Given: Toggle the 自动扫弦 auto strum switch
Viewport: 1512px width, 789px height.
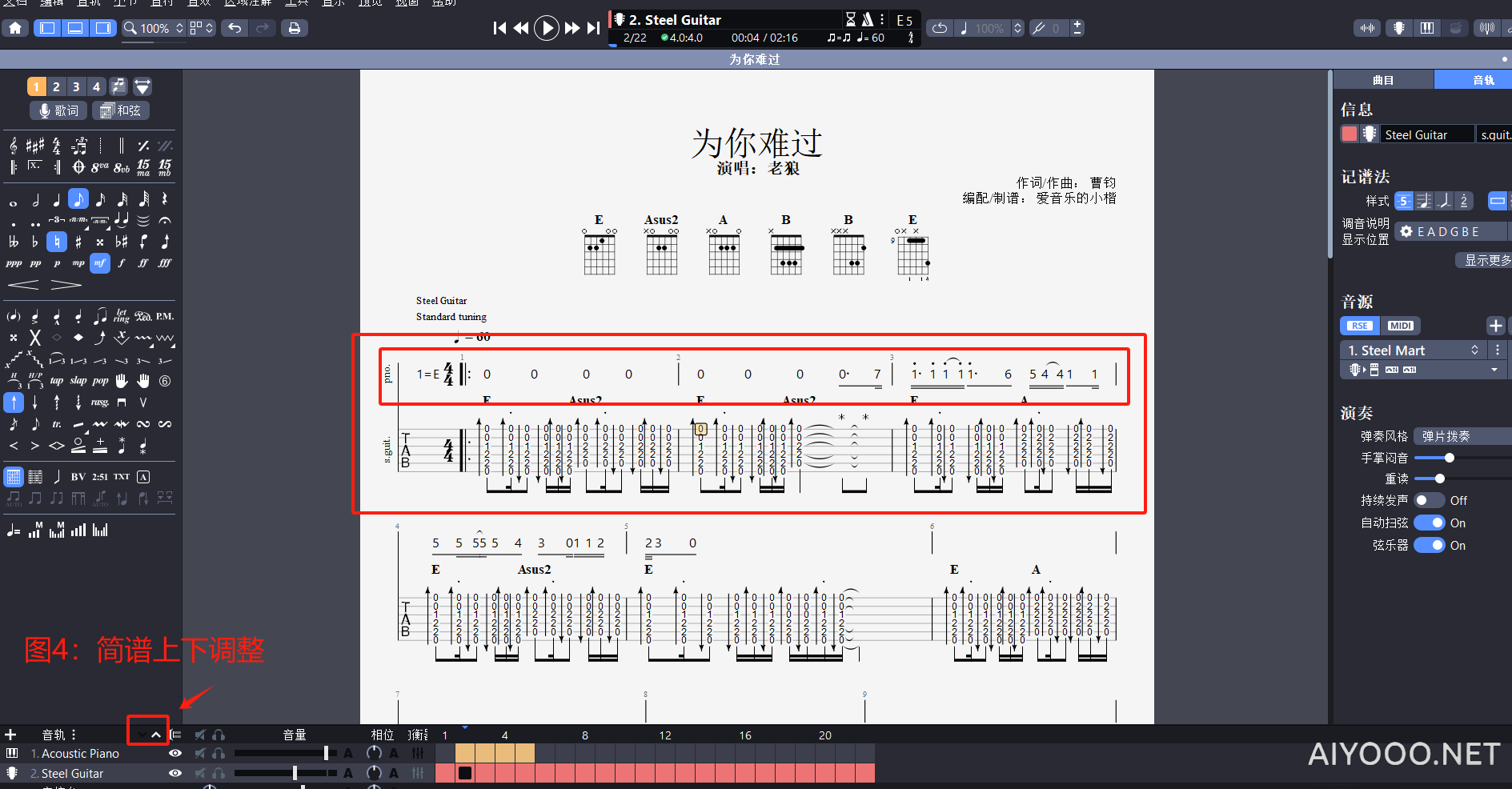Looking at the screenshot, I should pyautogui.click(x=1429, y=523).
